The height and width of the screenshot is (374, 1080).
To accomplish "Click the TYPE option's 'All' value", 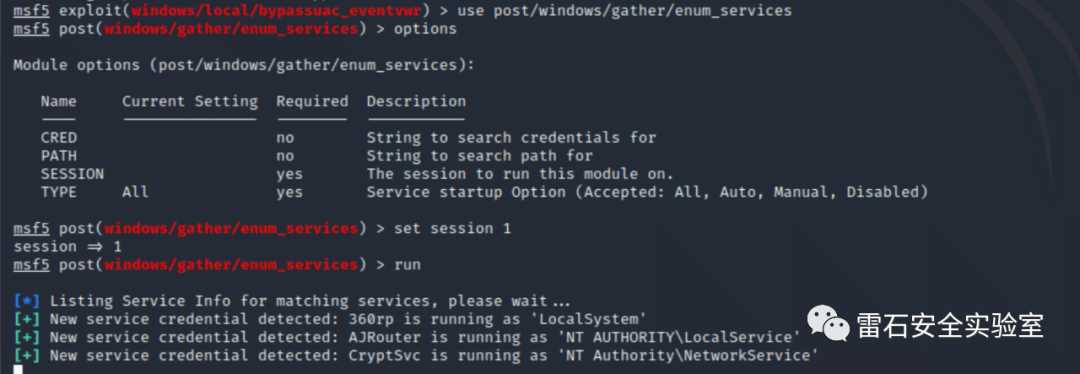I will (135, 191).
